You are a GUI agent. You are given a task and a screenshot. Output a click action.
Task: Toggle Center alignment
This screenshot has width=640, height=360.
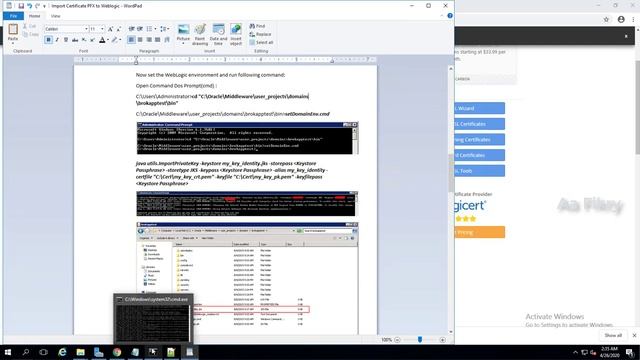[x=140, y=40]
